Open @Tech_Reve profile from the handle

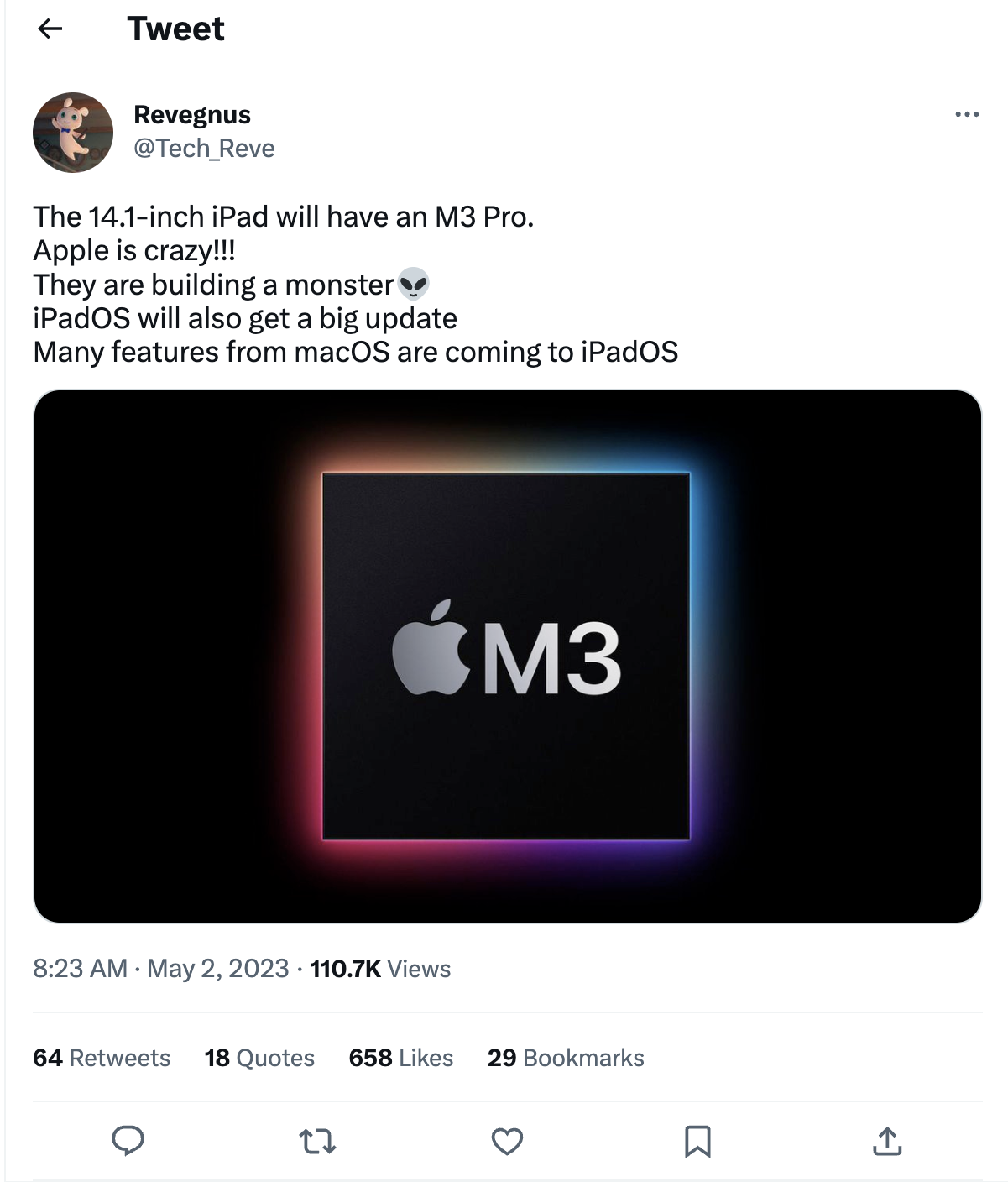click(x=204, y=148)
